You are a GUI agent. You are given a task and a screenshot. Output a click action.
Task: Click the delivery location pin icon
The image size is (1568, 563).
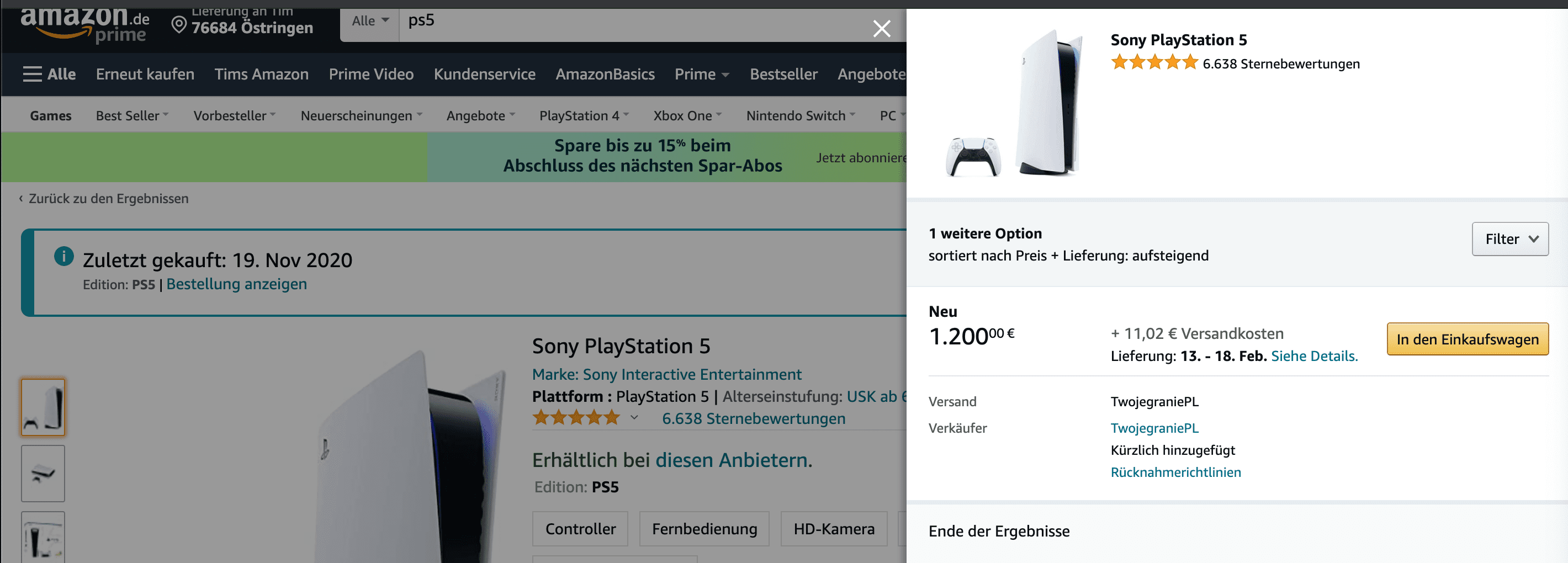pyautogui.click(x=178, y=25)
